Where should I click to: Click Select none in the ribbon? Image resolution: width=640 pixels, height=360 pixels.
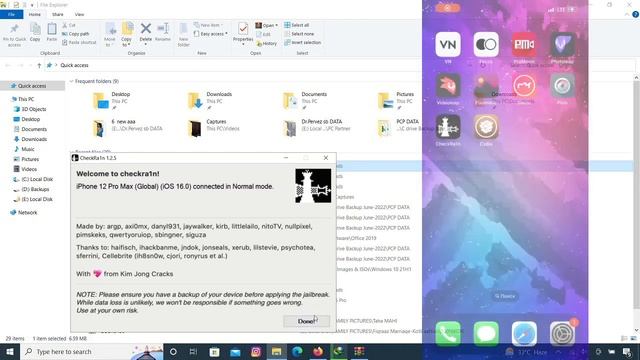(x=299, y=34)
